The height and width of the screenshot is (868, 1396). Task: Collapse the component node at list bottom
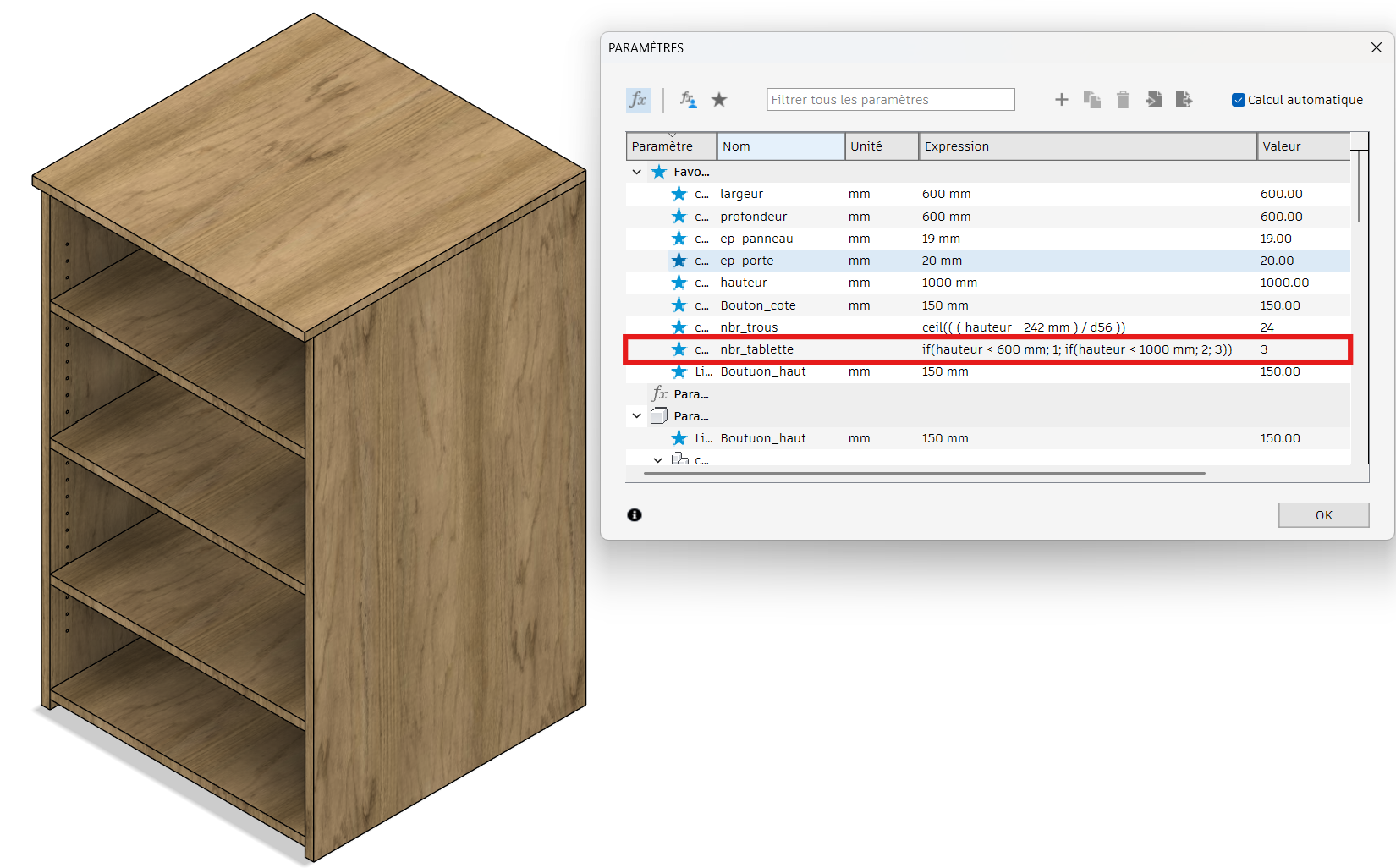pyautogui.click(x=657, y=460)
